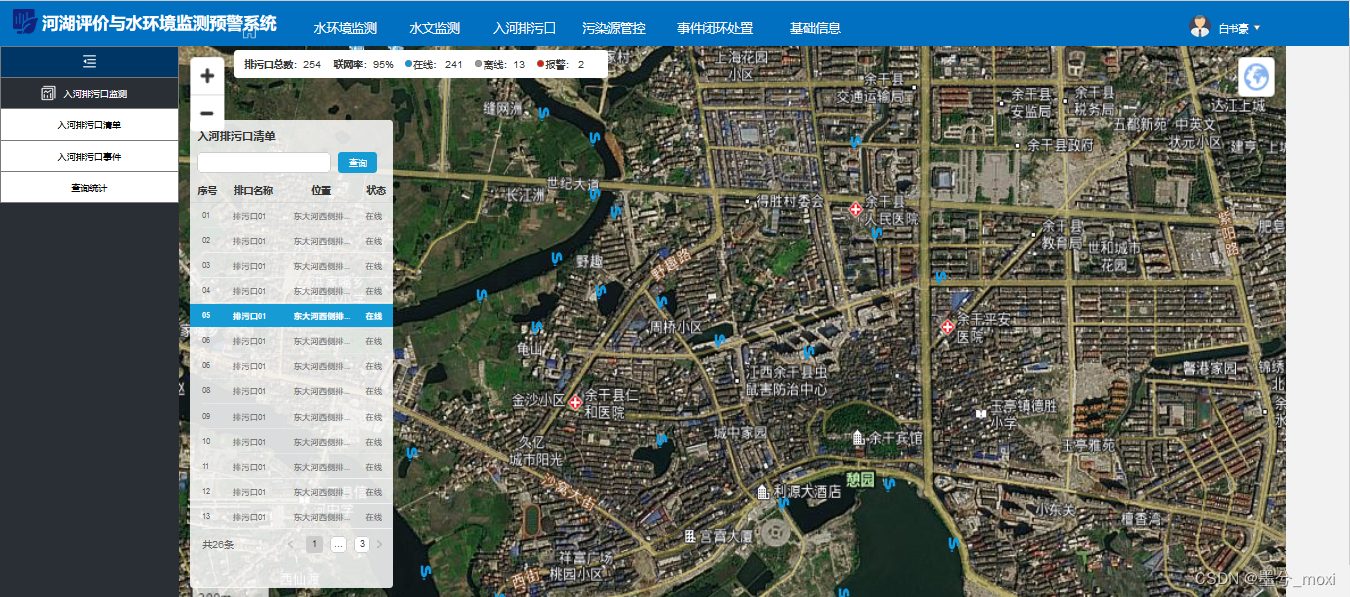Click the user avatar icon

coord(1200,27)
